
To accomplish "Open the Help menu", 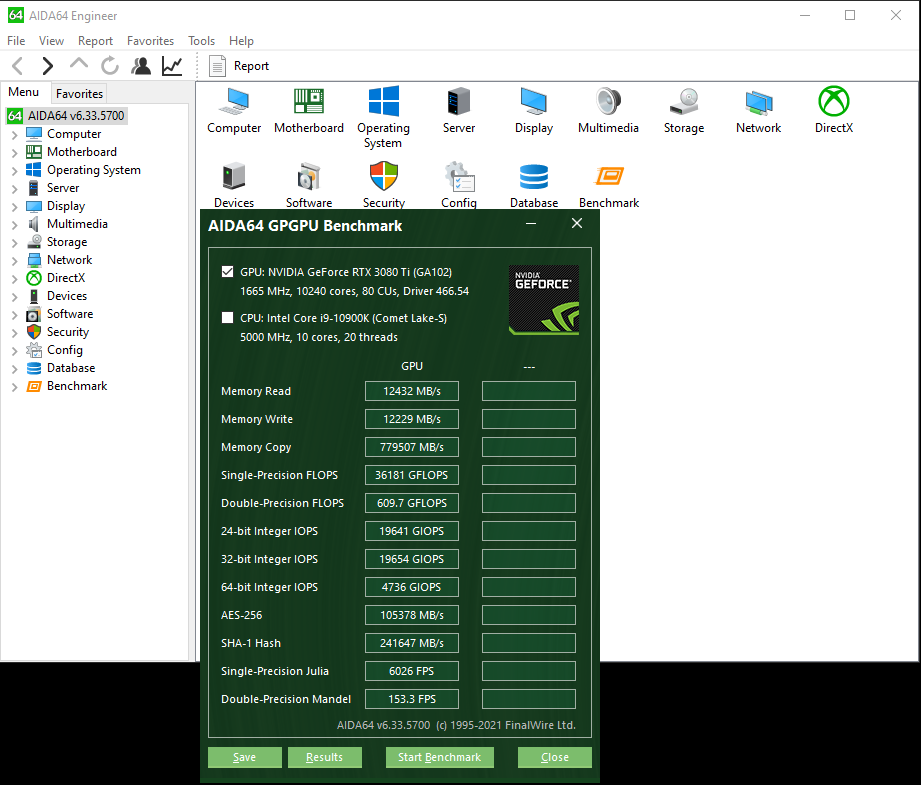I will (241, 41).
